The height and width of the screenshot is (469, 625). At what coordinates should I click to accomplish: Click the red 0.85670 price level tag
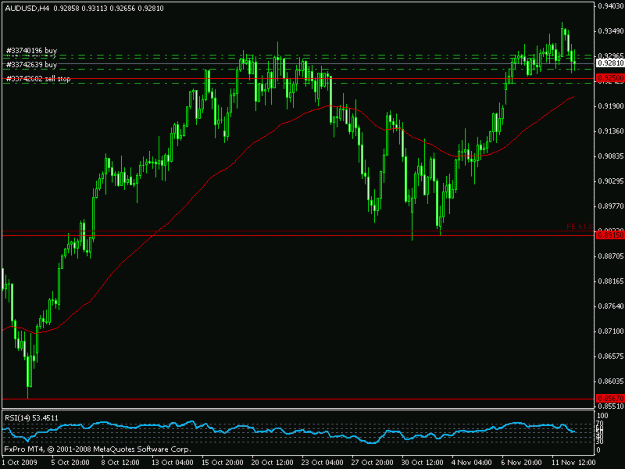click(x=610, y=398)
